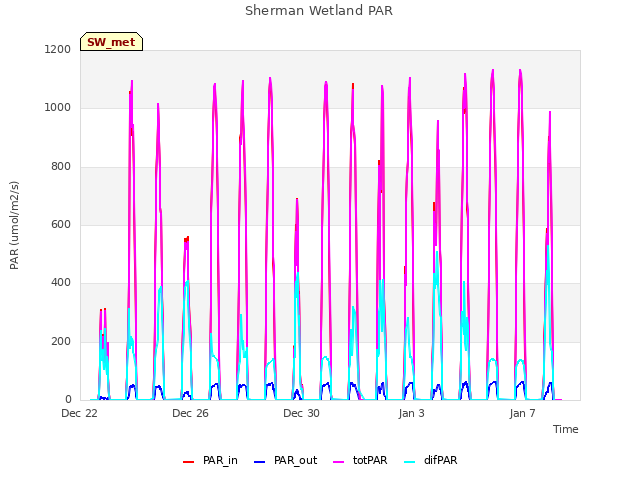Click the Sherman Wetland PAR chart title
Screen dimensions: 640x480
[x=319, y=10]
